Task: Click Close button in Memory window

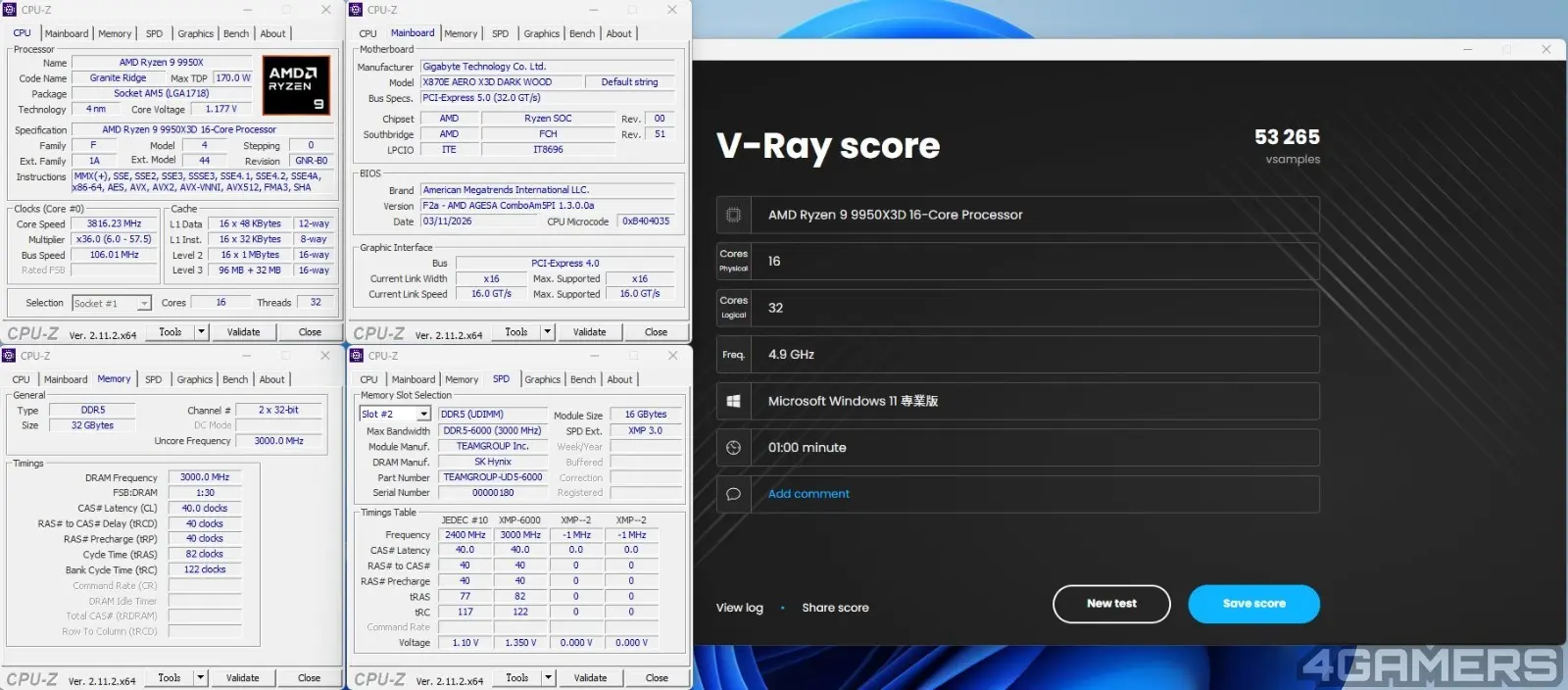Action: click(x=310, y=678)
